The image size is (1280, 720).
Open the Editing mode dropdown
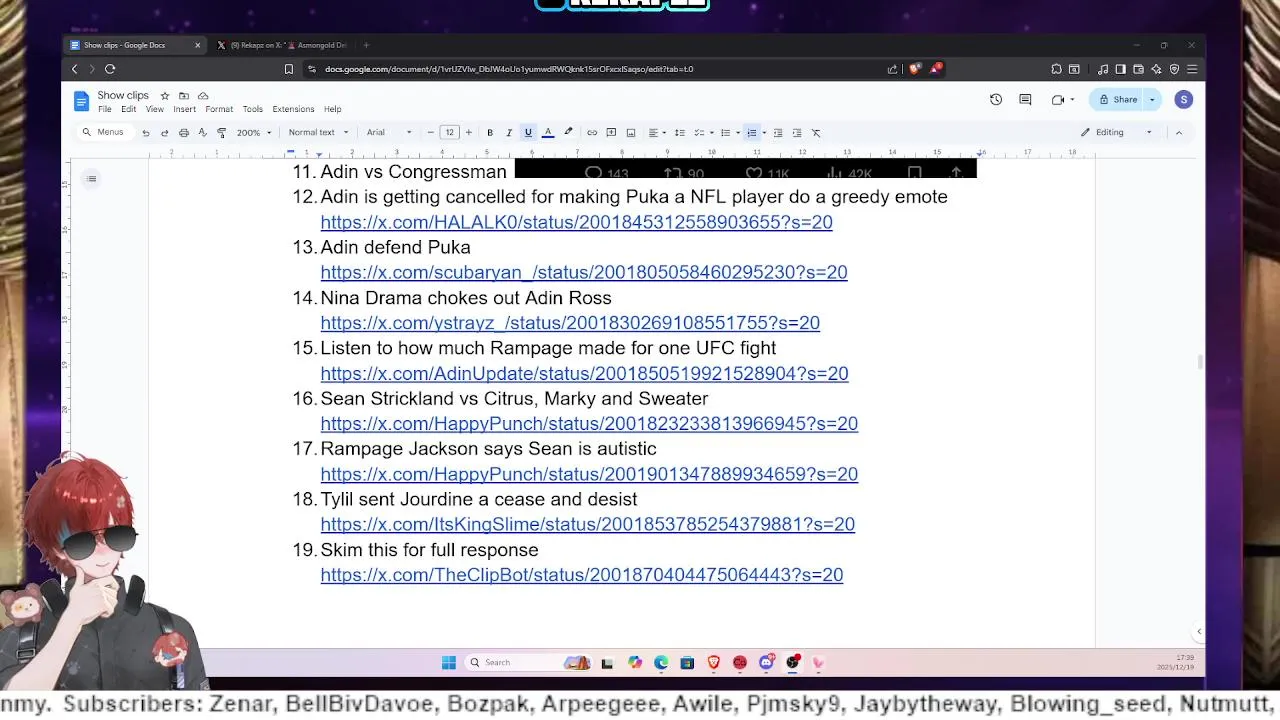point(1116,132)
